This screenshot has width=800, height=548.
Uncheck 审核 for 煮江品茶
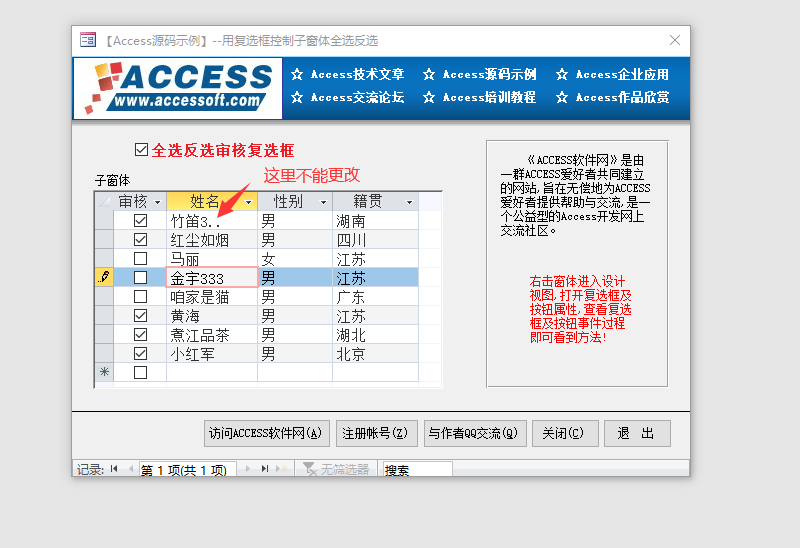[140, 334]
